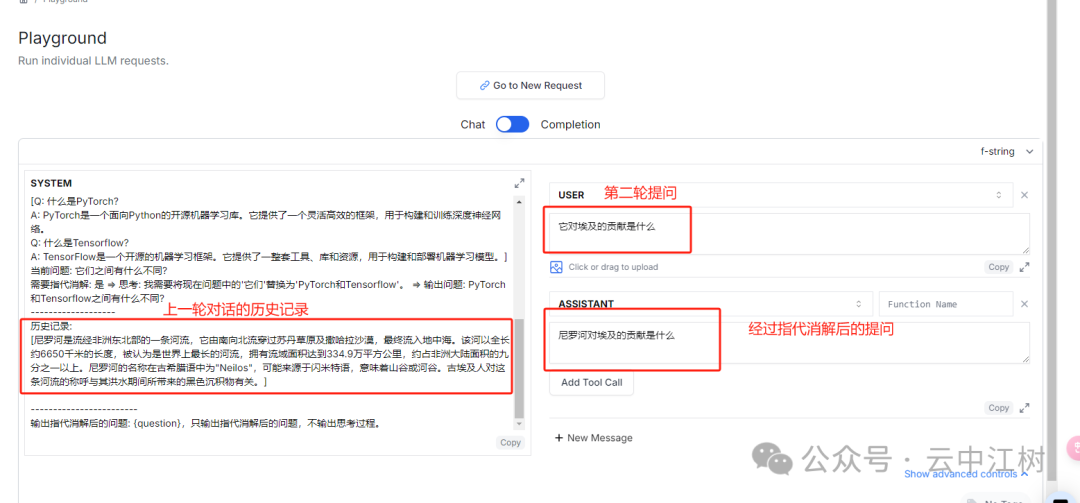Add a message with + New Message
1080x503 pixels.
pos(593,438)
